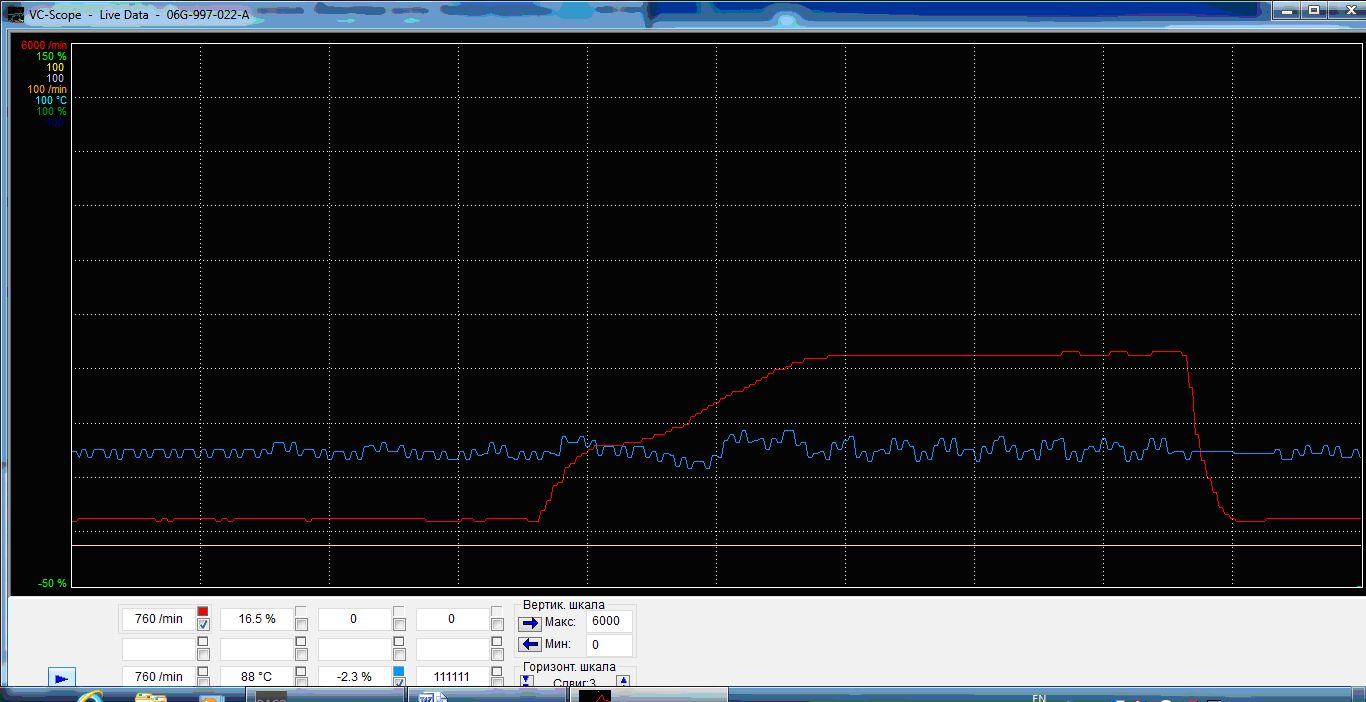Uncheck the checkbox beside -2.3 %

(399, 683)
